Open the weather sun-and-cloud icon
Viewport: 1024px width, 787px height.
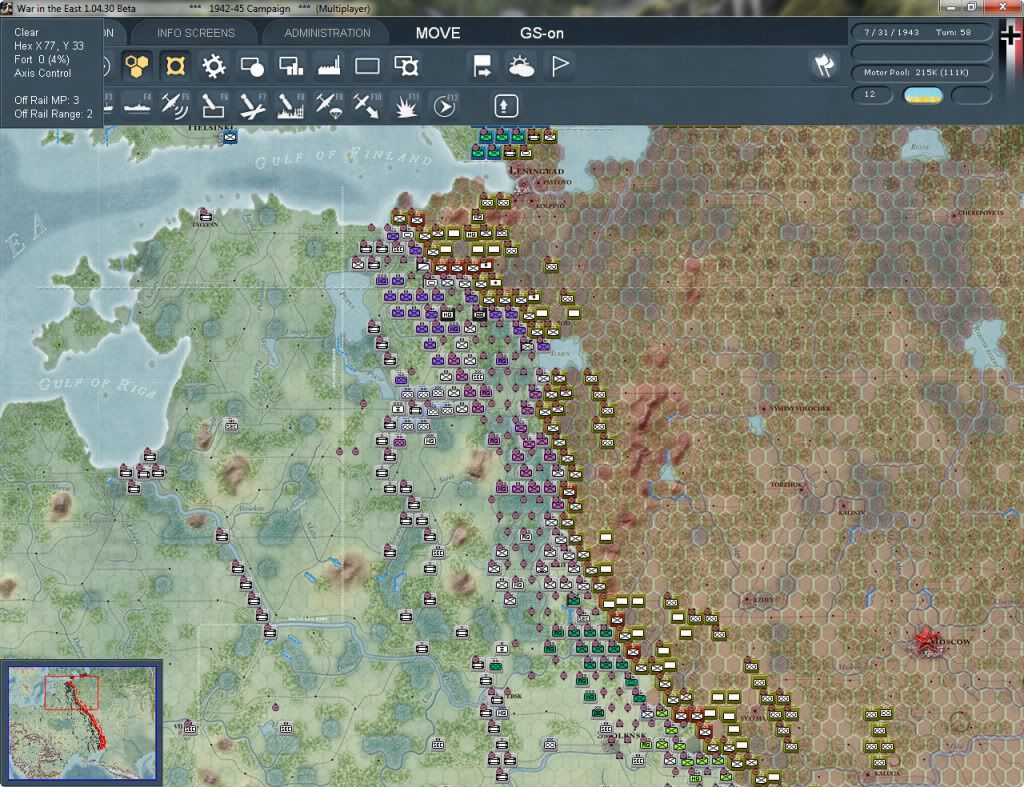point(521,66)
